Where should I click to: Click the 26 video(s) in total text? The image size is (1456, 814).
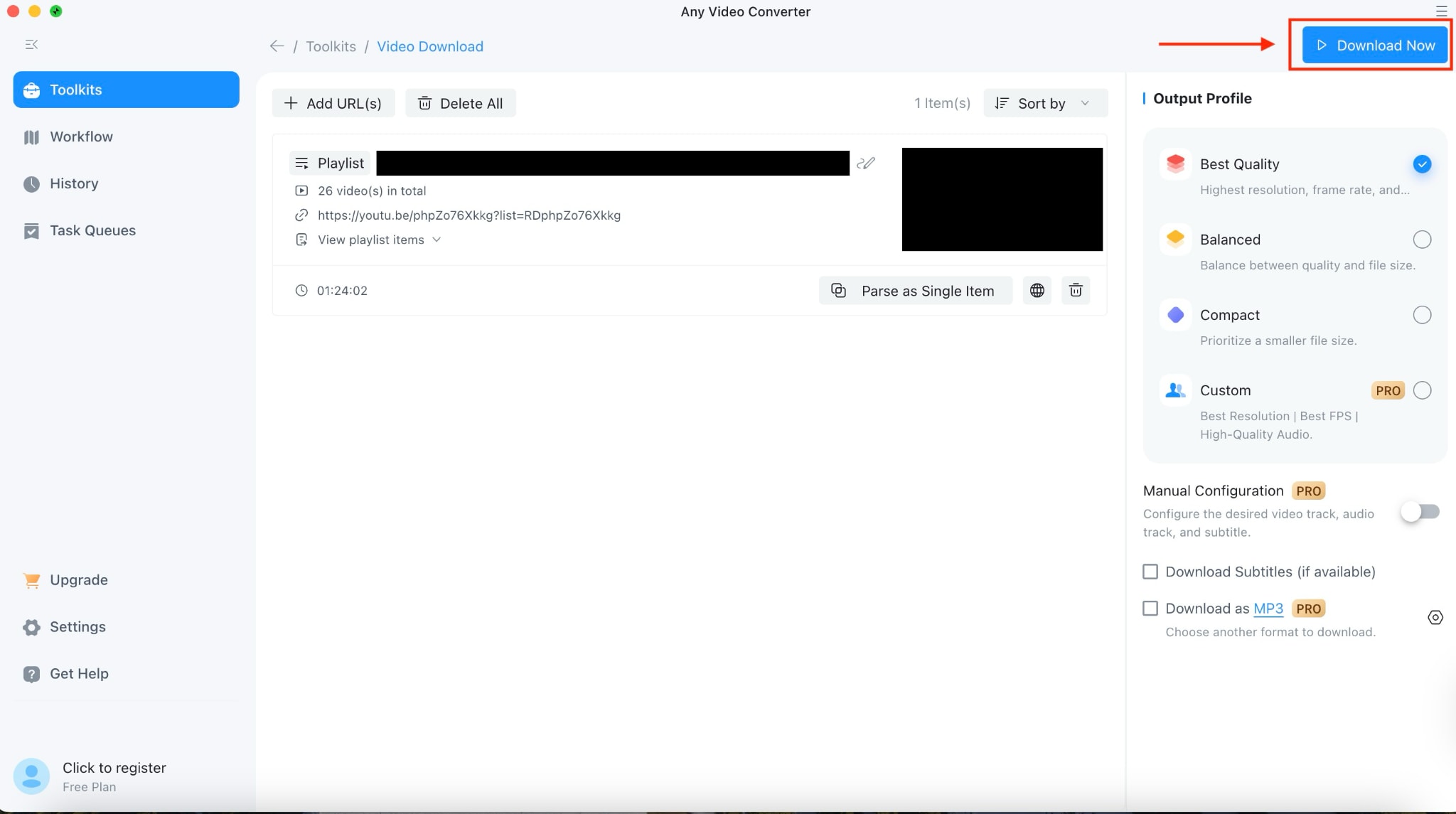372,191
